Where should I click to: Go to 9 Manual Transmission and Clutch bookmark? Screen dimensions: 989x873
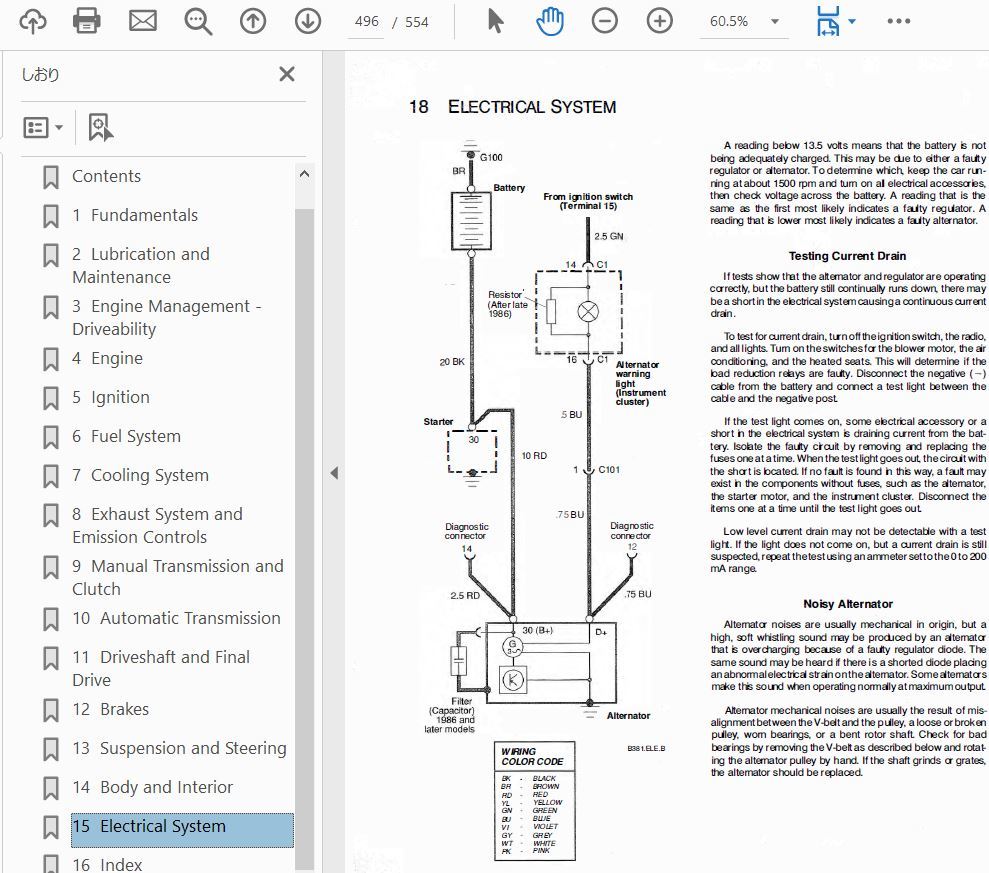coord(178,577)
